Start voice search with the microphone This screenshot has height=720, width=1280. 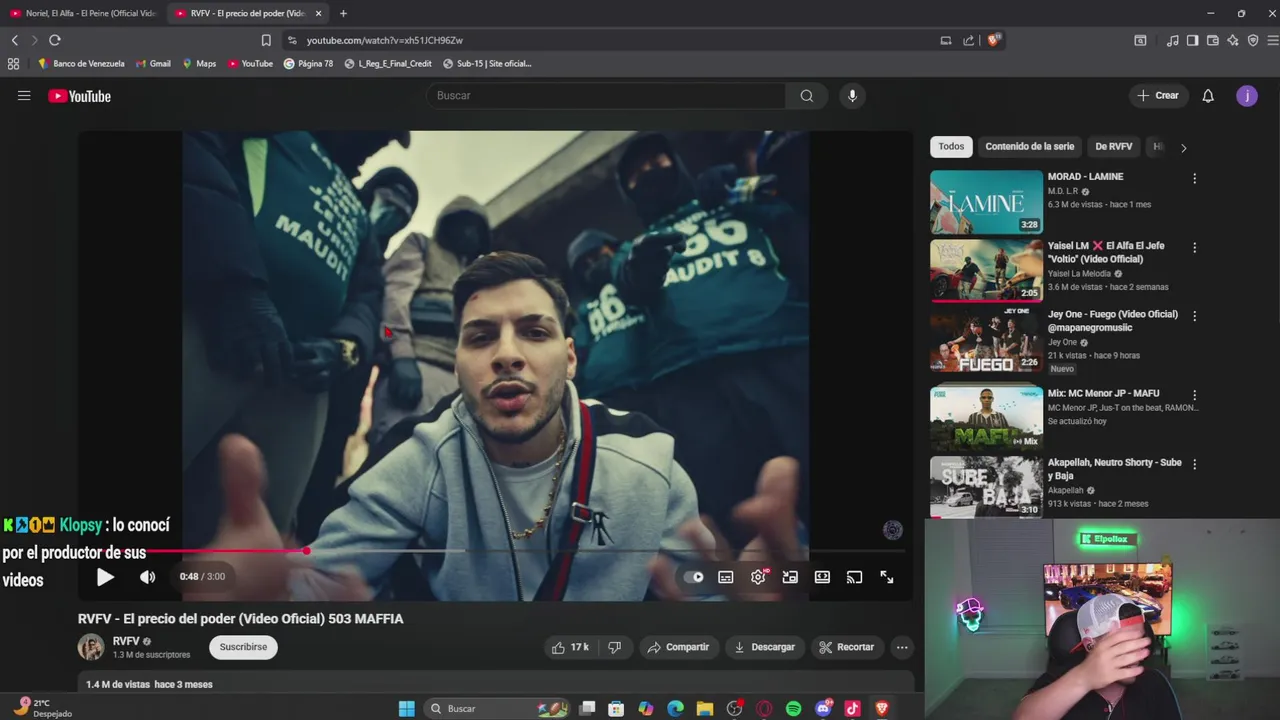click(x=852, y=95)
